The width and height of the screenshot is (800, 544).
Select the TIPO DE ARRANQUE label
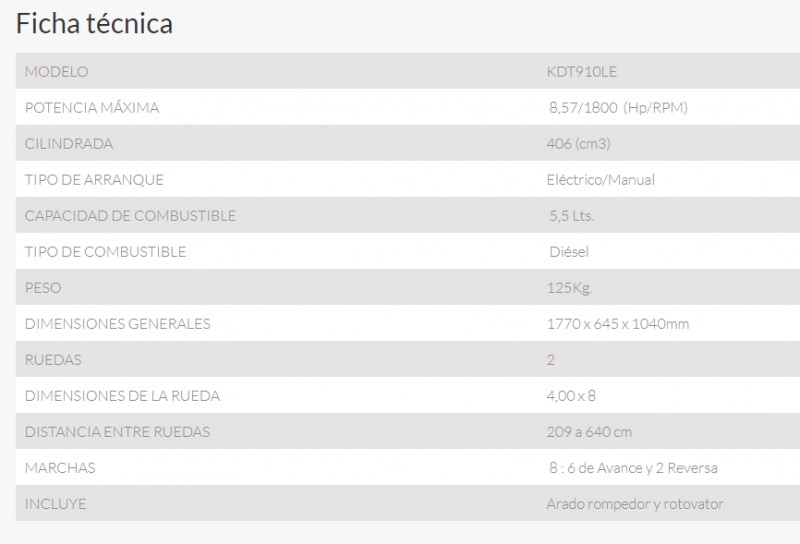[94, 180]
